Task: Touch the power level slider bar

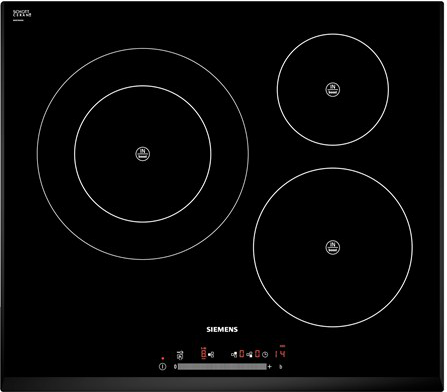Action: pyautogui.click(x=222, y=367)
